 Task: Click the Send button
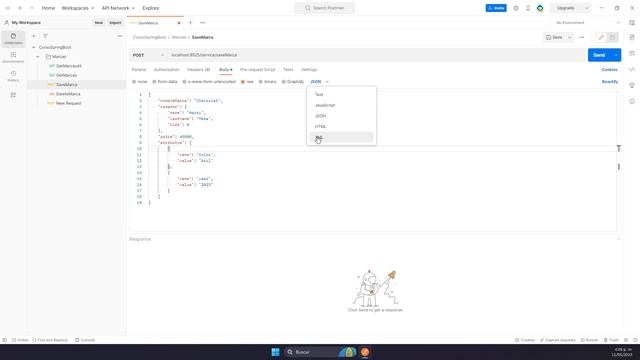(599, 55)
